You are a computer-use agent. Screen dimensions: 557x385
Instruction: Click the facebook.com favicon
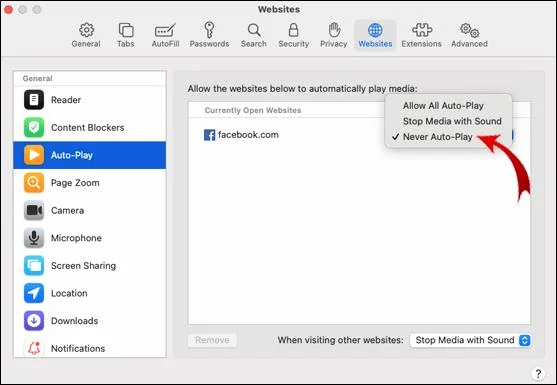[x=210, y=135]
